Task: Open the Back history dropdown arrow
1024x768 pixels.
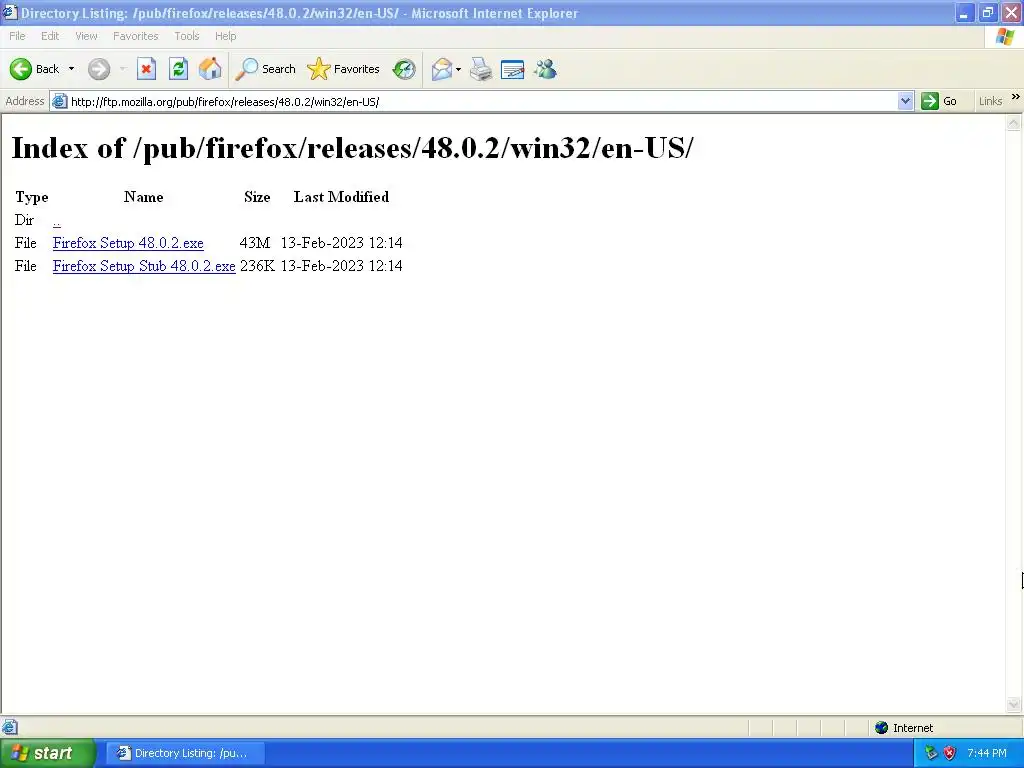Action: coord(71,69)
